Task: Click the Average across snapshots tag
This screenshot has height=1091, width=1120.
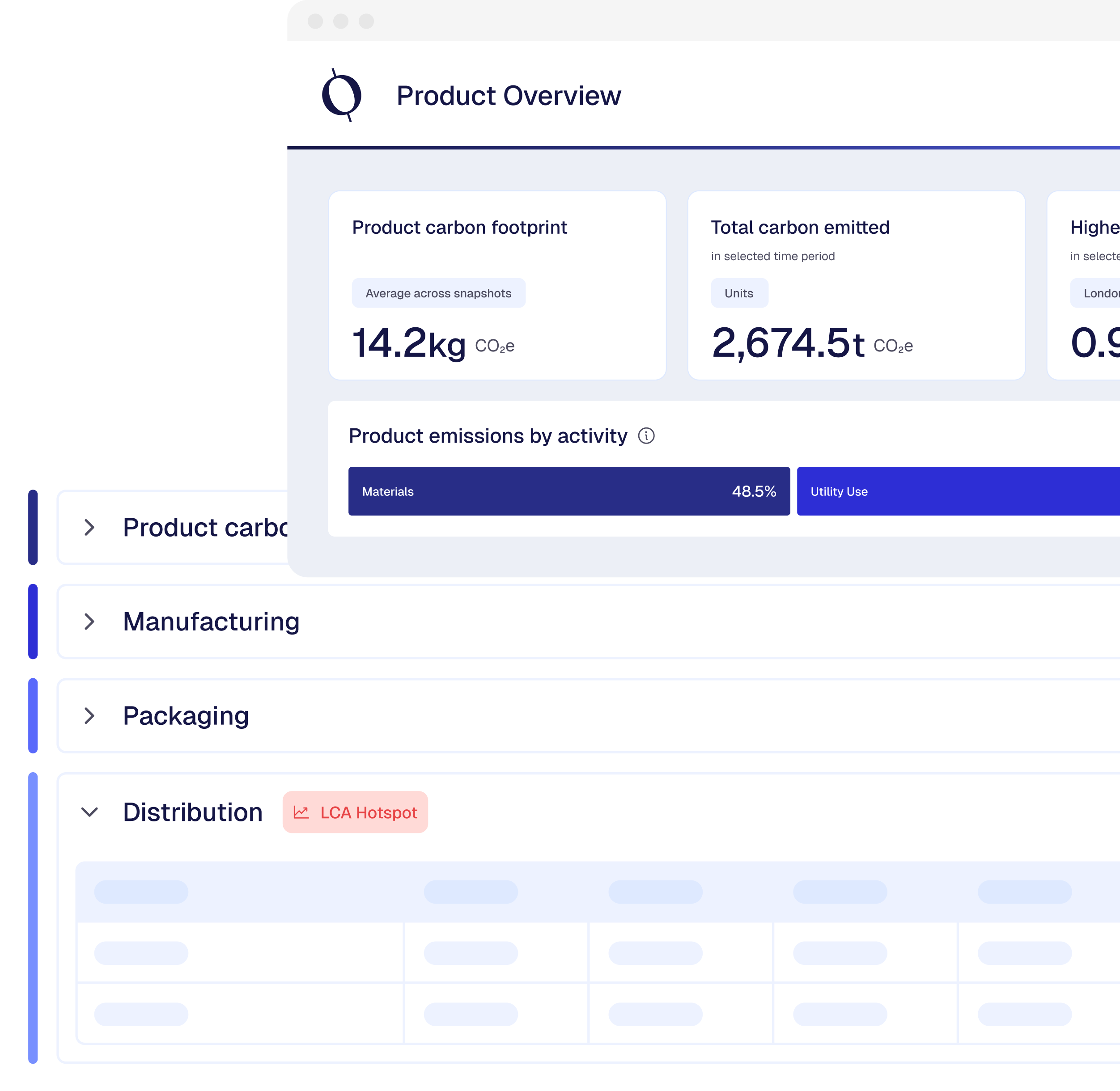Action: click(x=438, y=293)
